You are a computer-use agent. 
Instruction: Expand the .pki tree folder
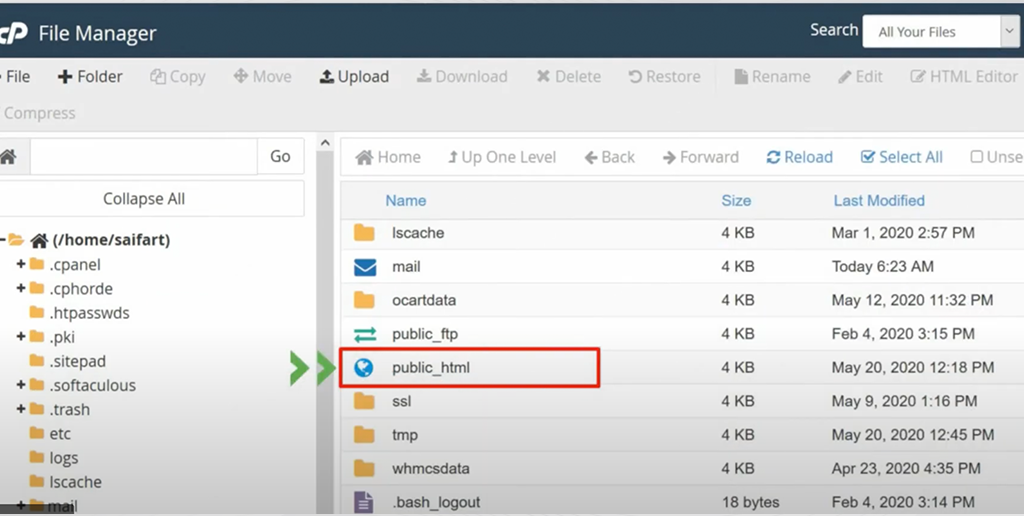(x=21, y=336)
